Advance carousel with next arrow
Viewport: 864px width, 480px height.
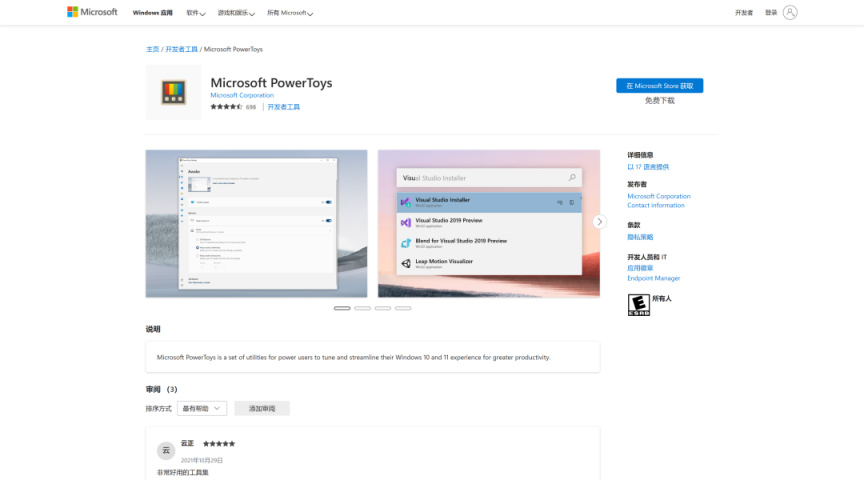pos(600,222)
